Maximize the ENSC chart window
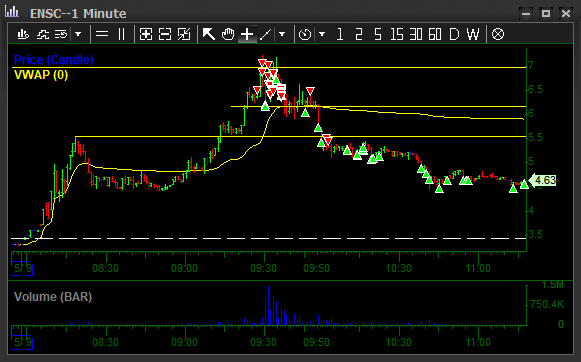The image size is (581, 362). click(546, 14)
